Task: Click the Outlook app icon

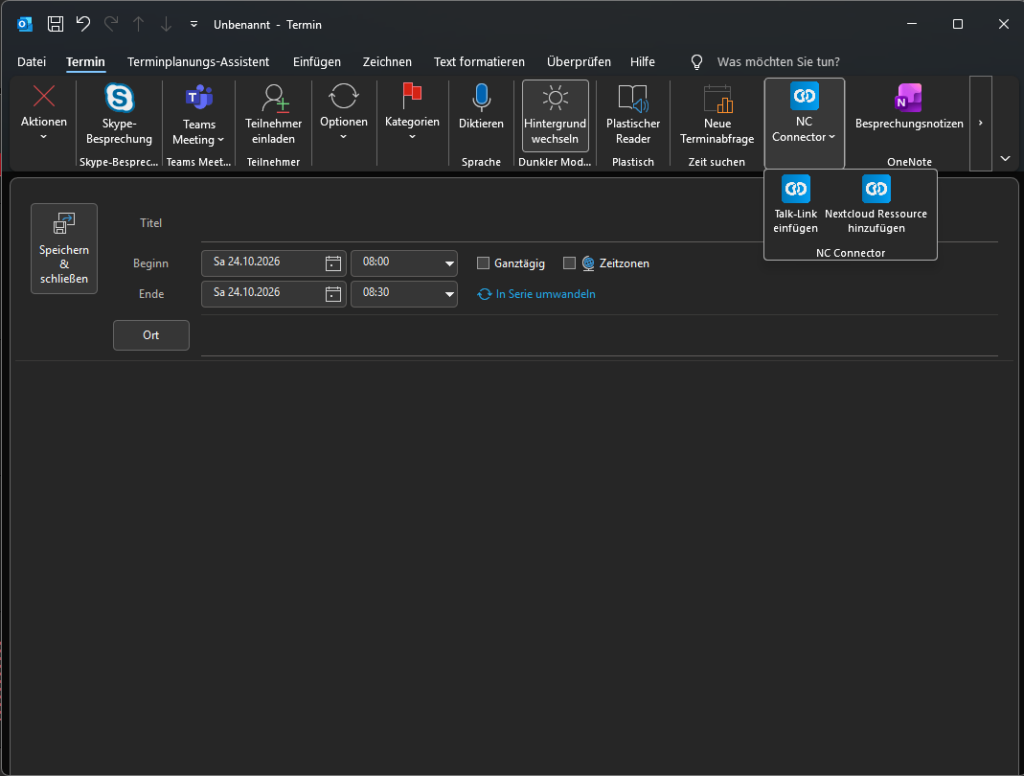Action: coord(25,24)
